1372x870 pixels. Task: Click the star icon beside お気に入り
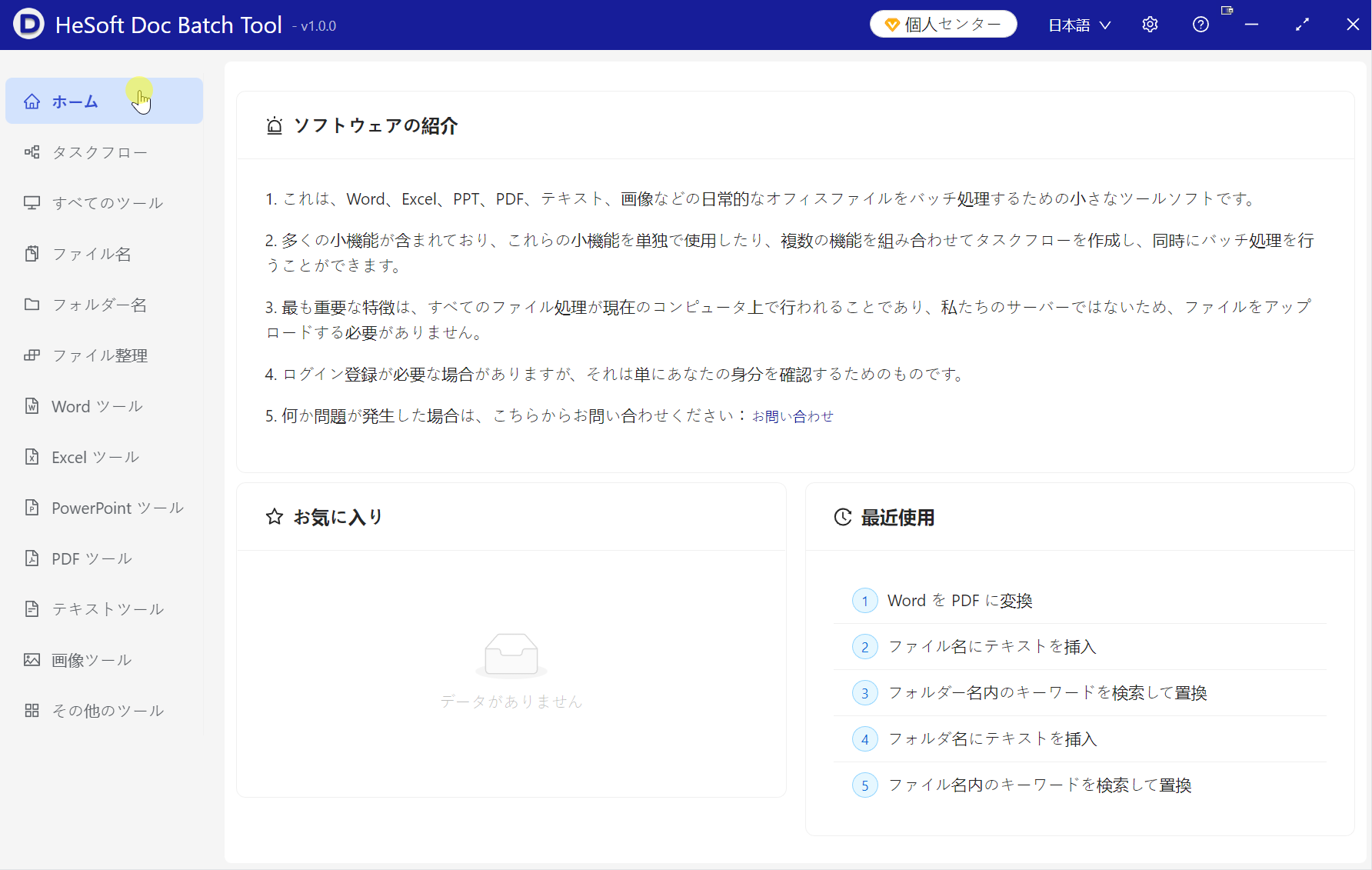(275, 517)
